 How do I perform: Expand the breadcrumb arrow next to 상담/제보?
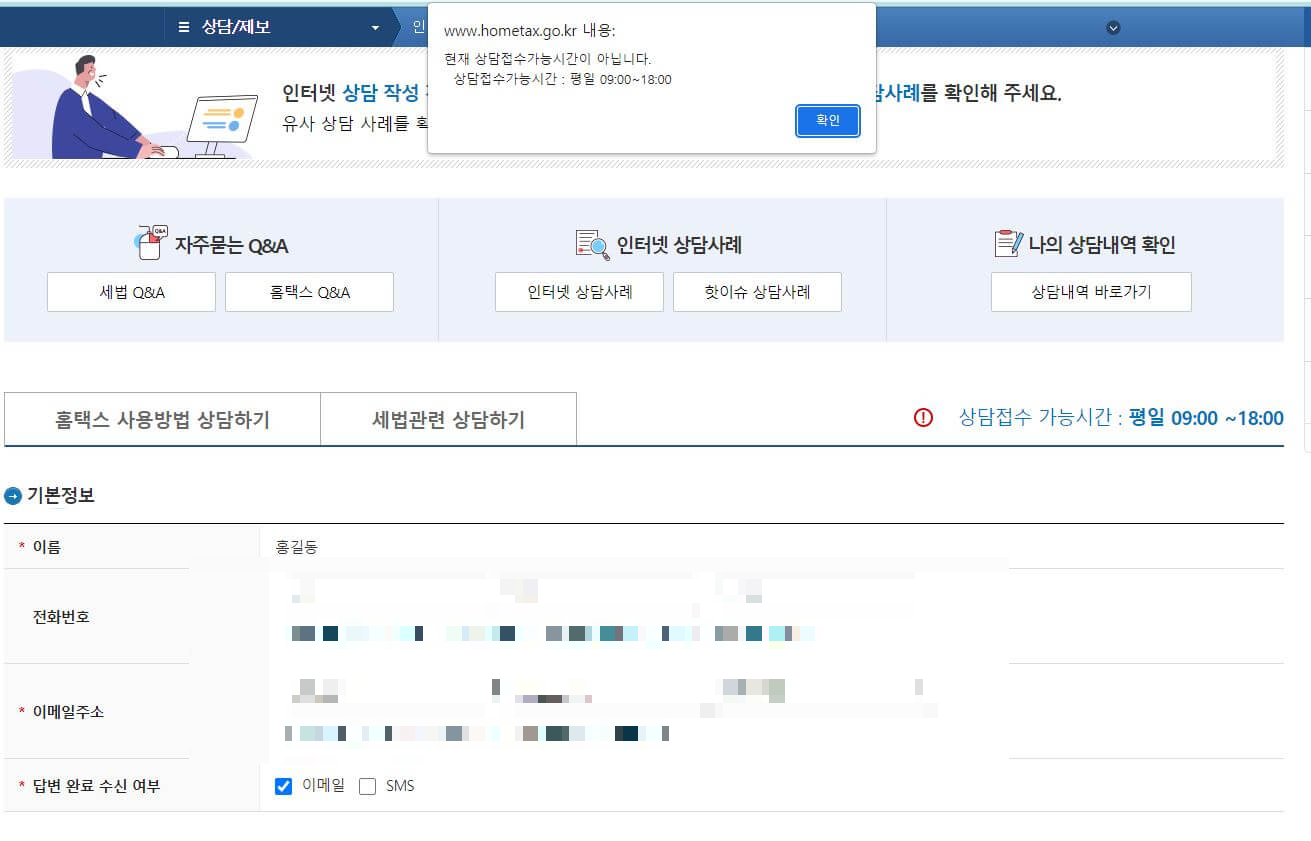pyautogui.click(x=376, y=27)
